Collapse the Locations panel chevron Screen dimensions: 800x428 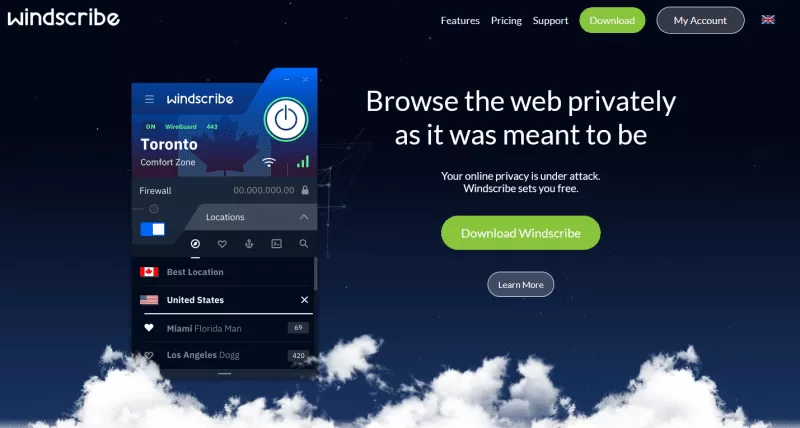coord(304,217)
